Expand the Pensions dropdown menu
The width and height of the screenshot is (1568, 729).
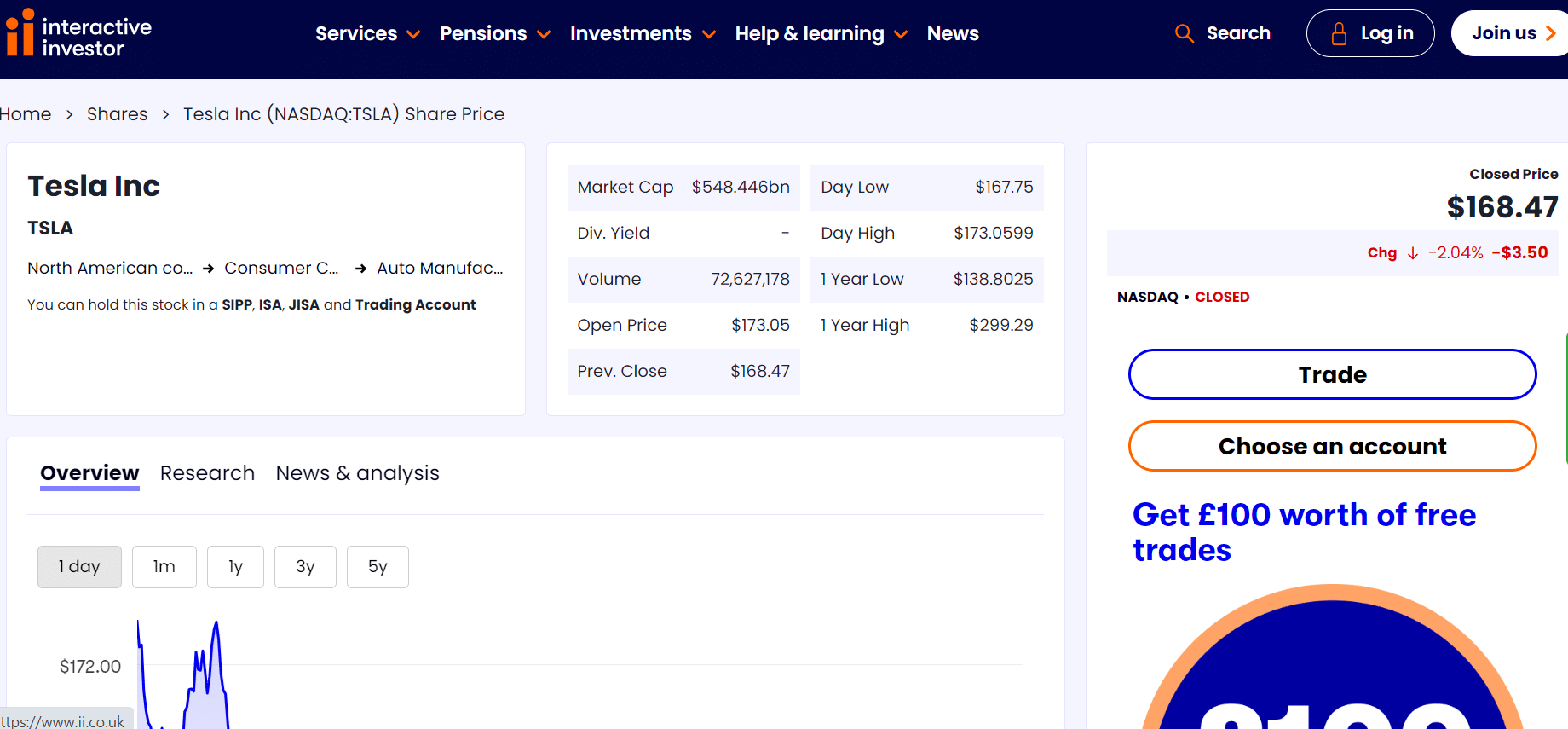tap(494, 33)
